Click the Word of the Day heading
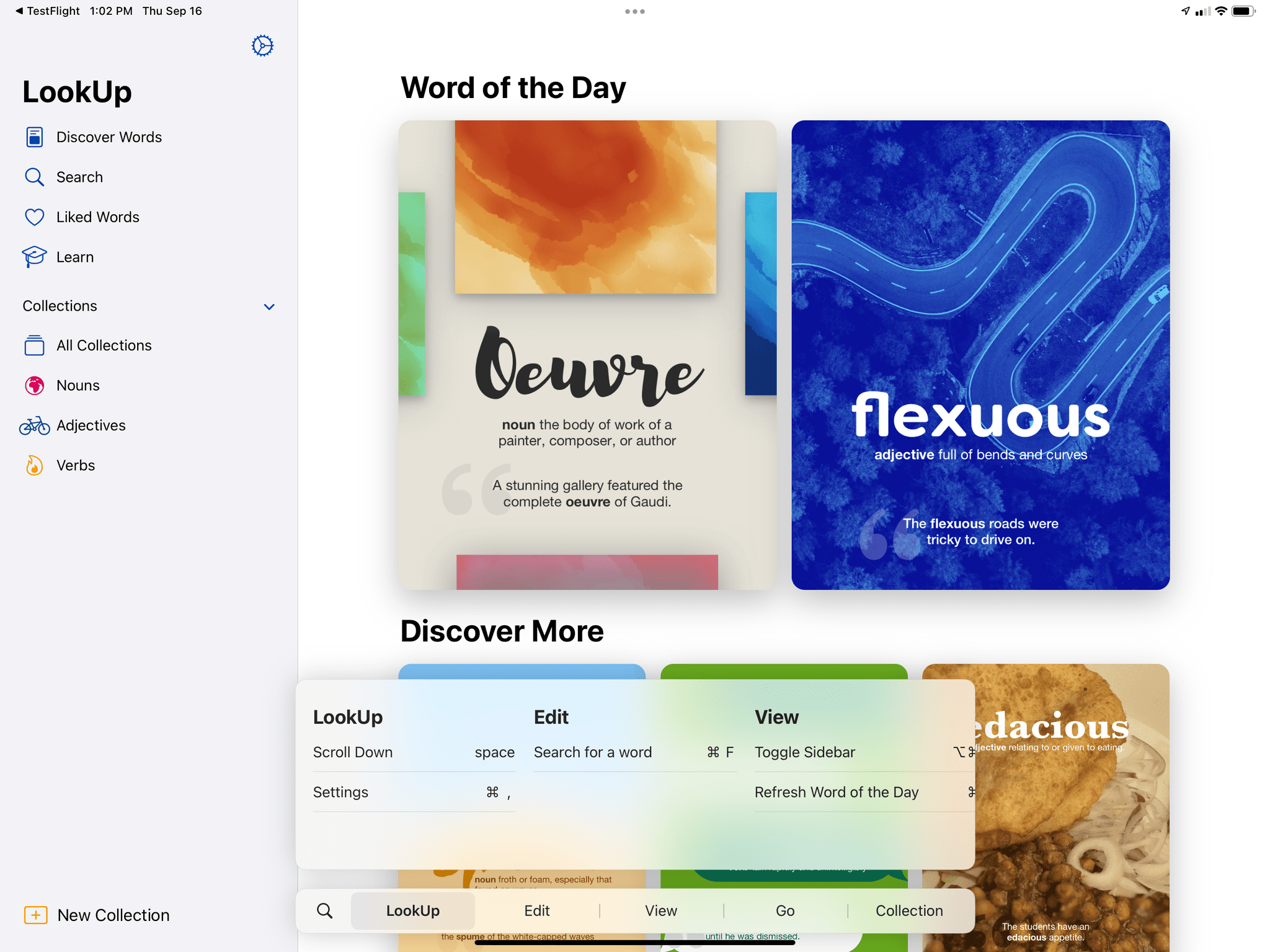This screenshot has height=952, width=1270. coord(513,87)
